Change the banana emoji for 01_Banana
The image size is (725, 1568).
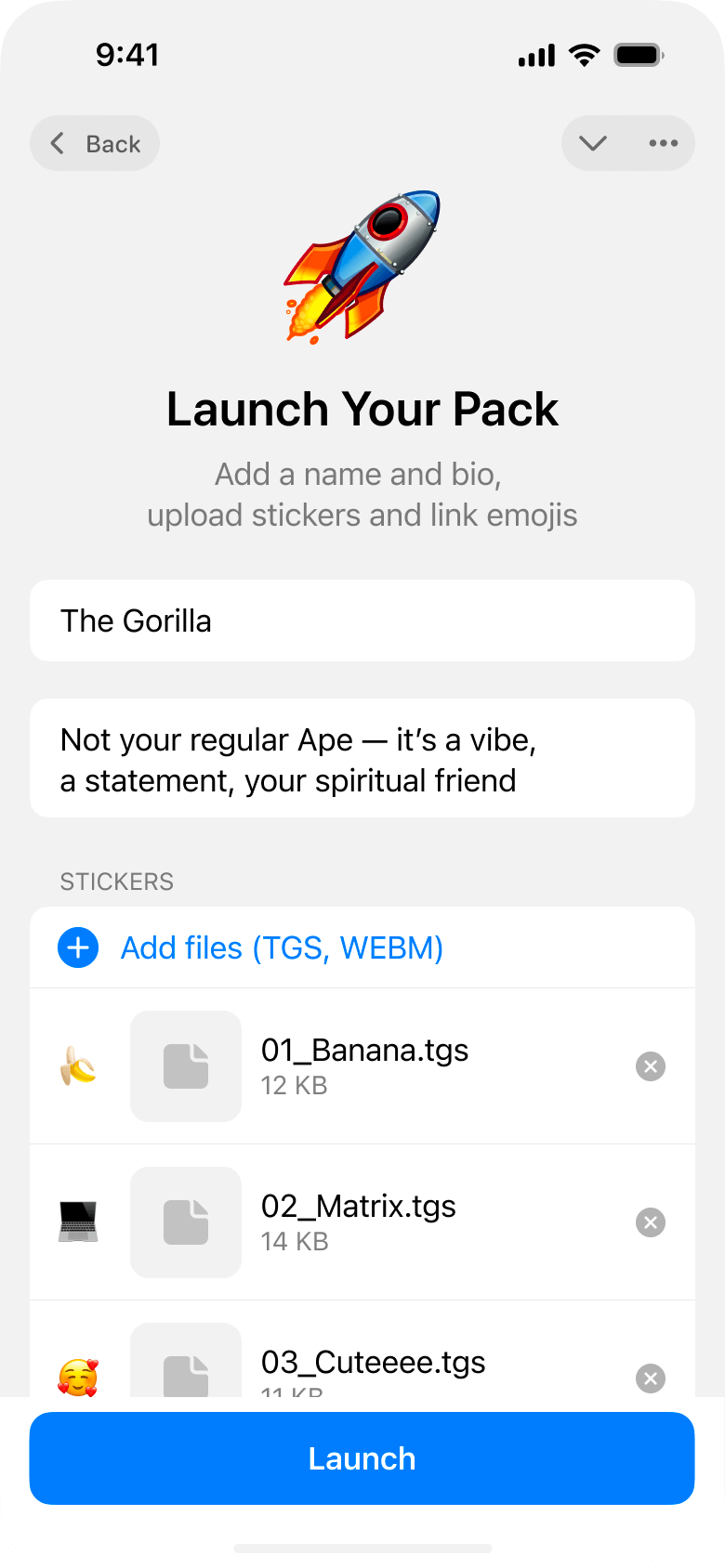78,1066
